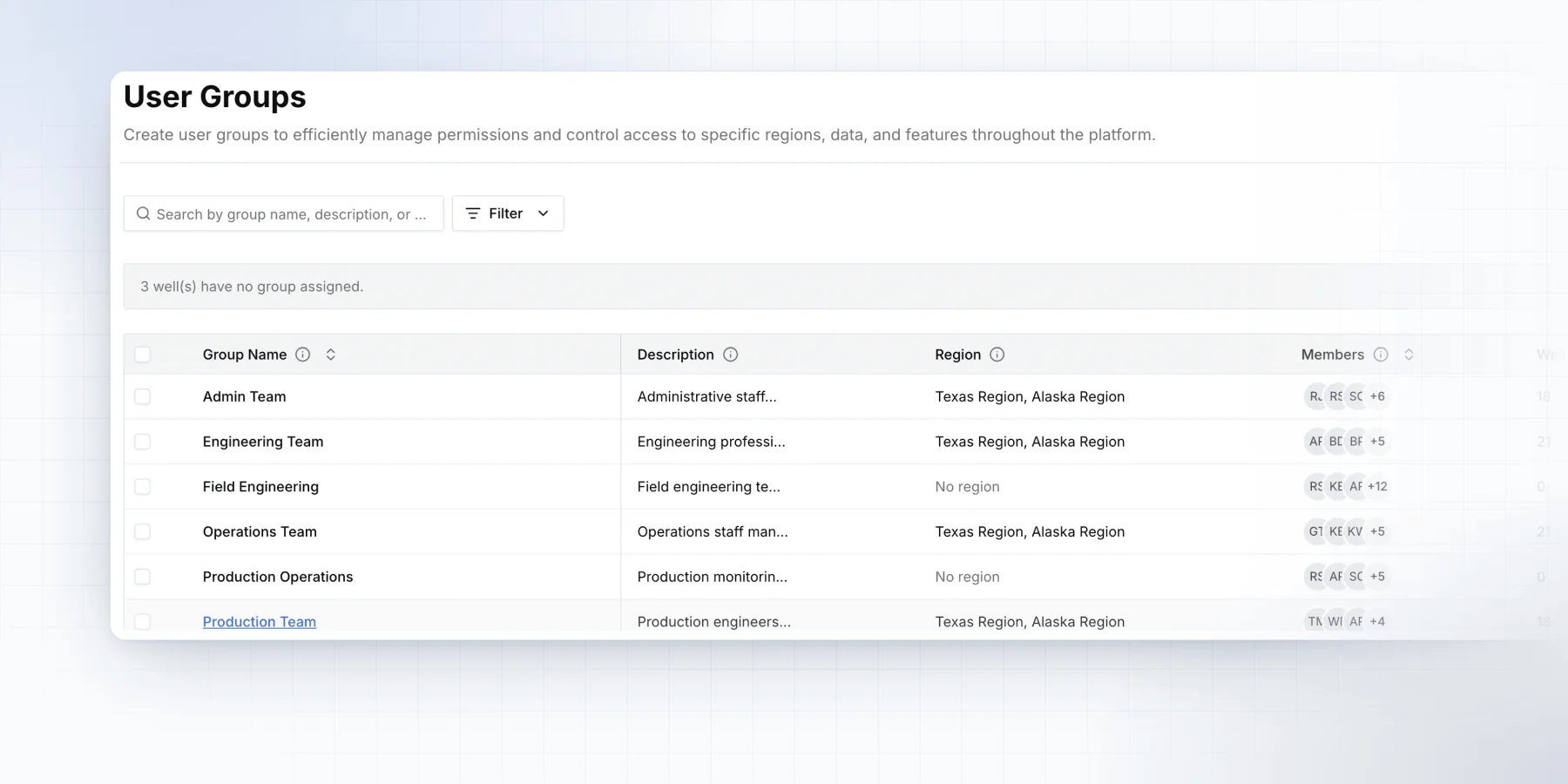The image size is (1568, 784).
Task: Click Production Team +4 members badge
Action: (x=1377, y=621)
